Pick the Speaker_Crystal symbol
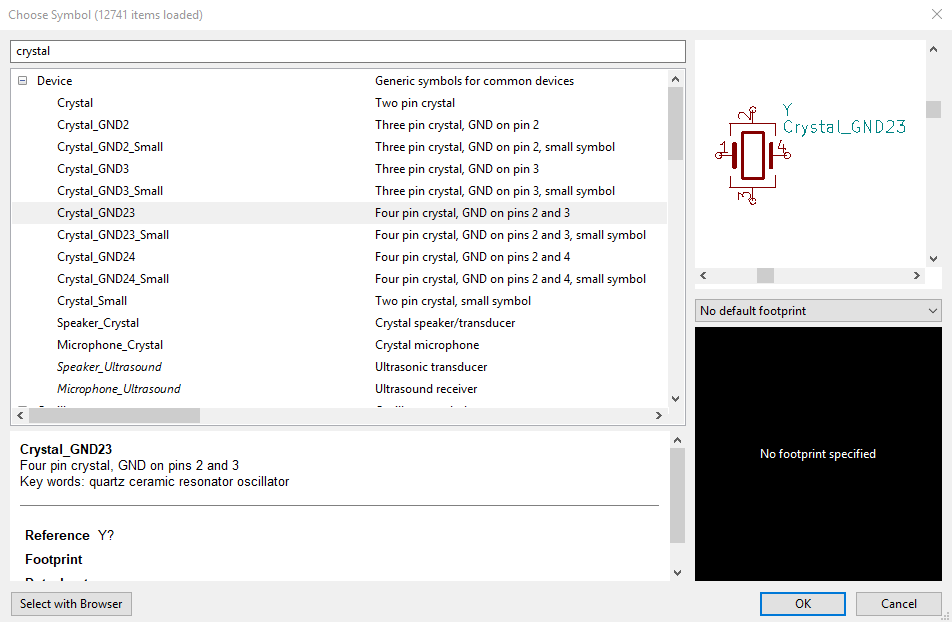 pos(98,323)
